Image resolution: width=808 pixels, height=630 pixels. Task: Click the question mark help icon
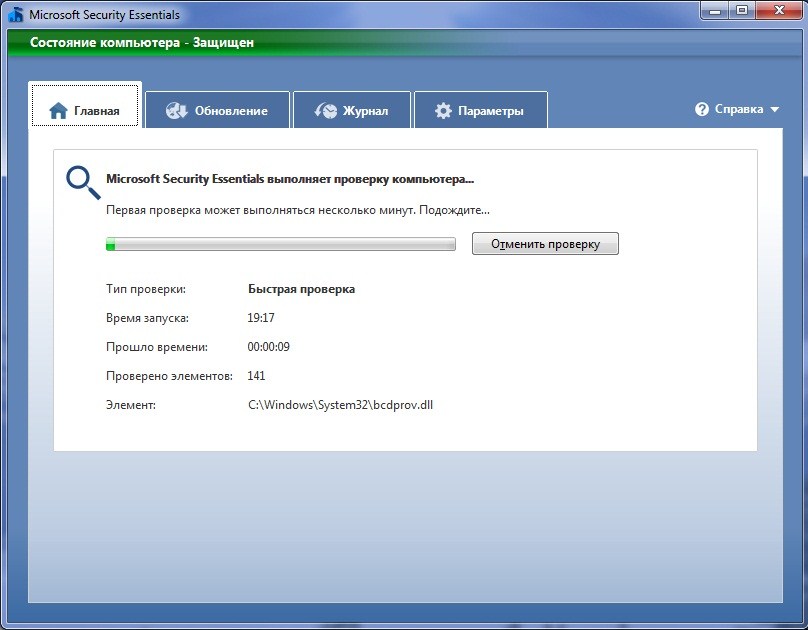702,109
